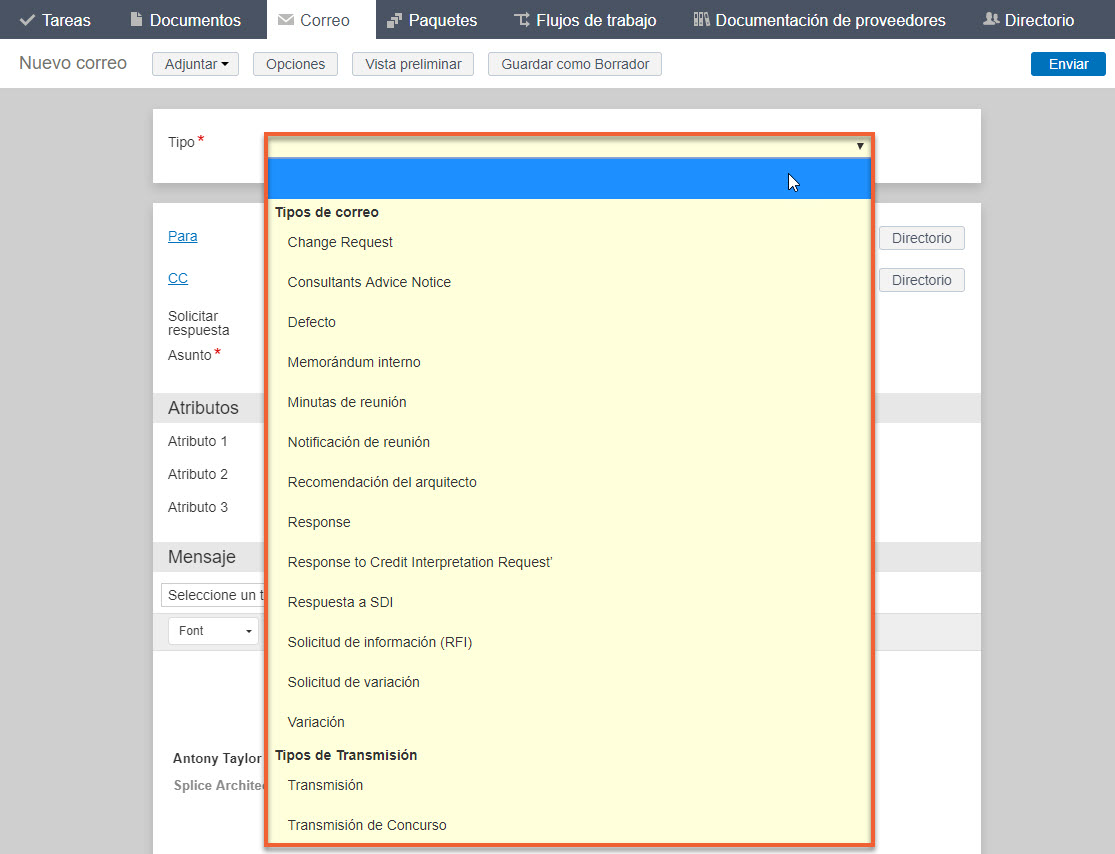Click the Opciones button

point(295,64)
